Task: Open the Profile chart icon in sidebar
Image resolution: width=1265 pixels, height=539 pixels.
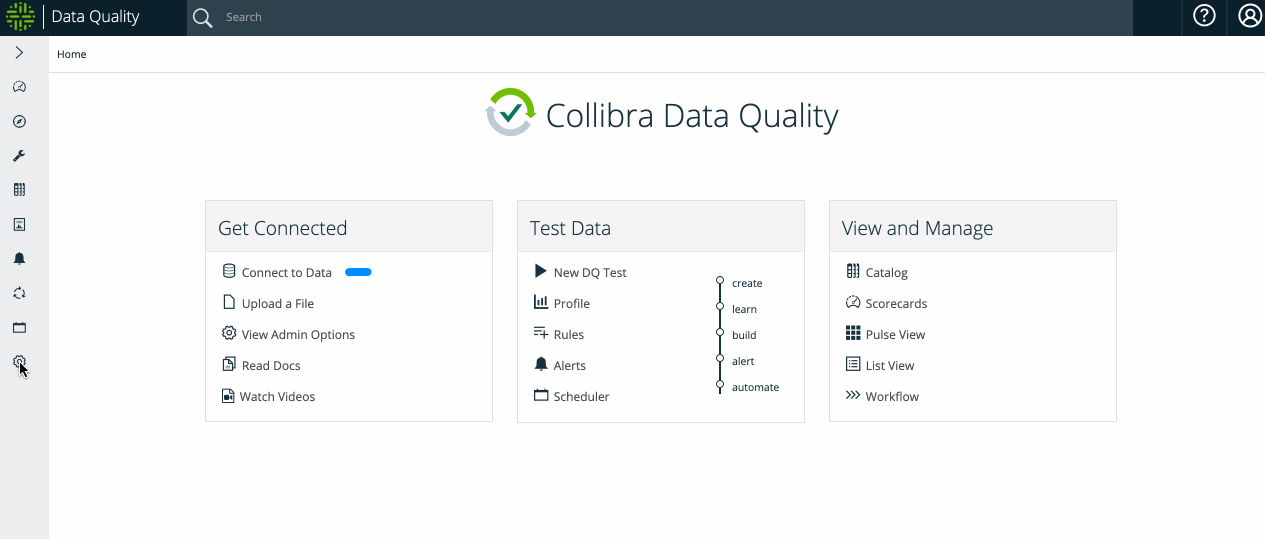Action: pos(19,225)
